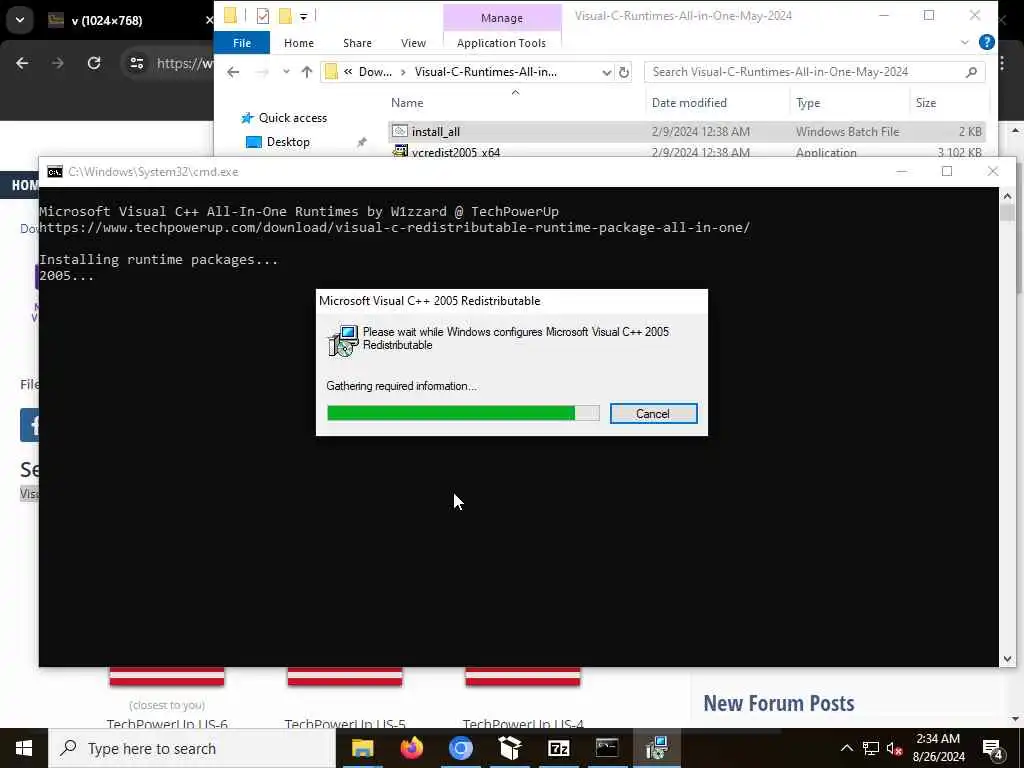Sort files by Name column
Image resolution: width=1024 pixels, height=768 pixels.
pos(407,103)
